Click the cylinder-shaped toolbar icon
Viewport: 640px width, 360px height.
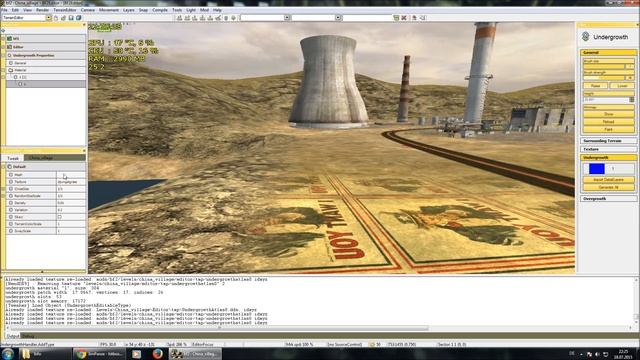click(x=226, y=18)
